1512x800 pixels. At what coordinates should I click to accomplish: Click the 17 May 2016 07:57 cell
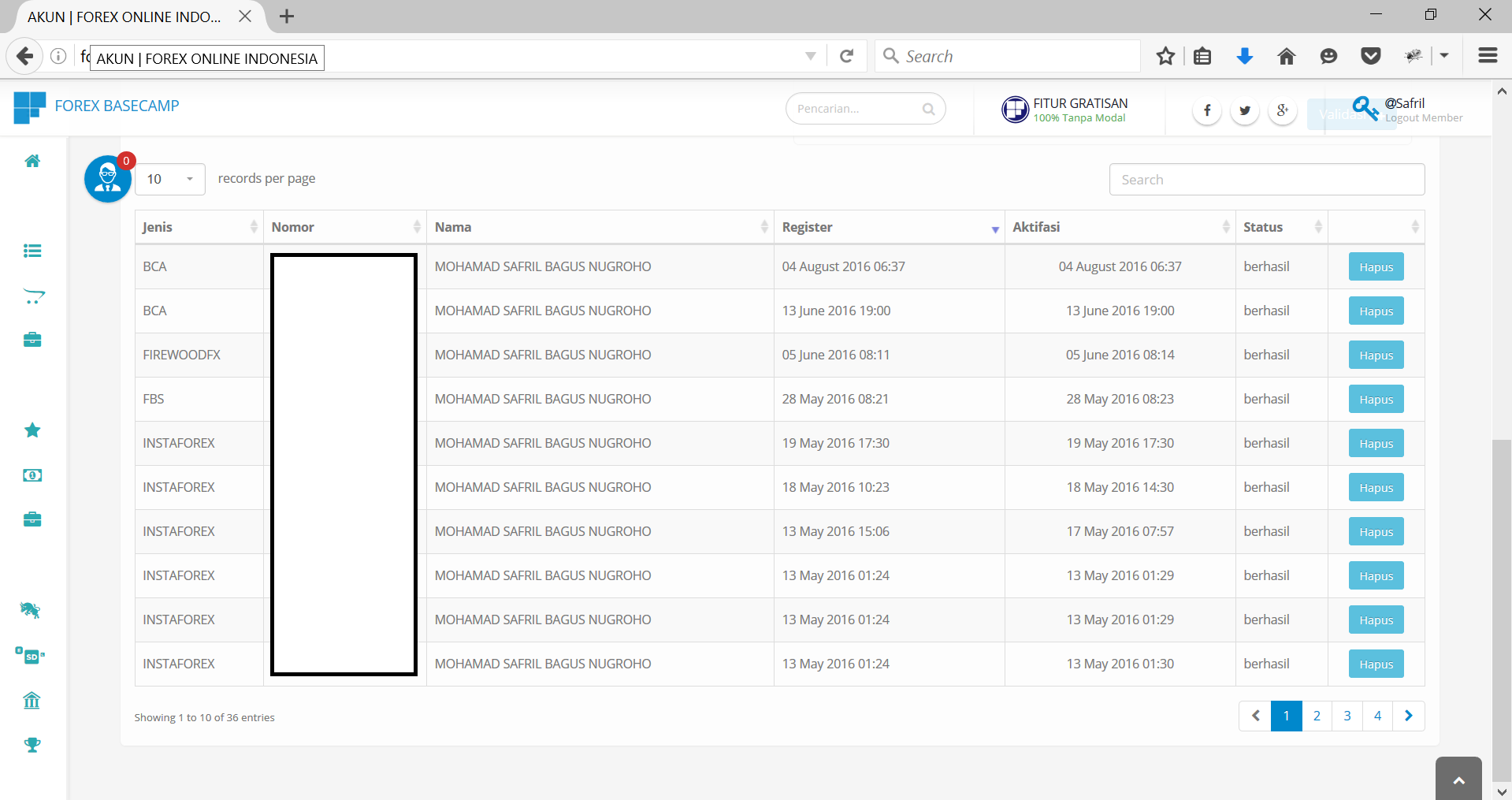coord(1120,531)
